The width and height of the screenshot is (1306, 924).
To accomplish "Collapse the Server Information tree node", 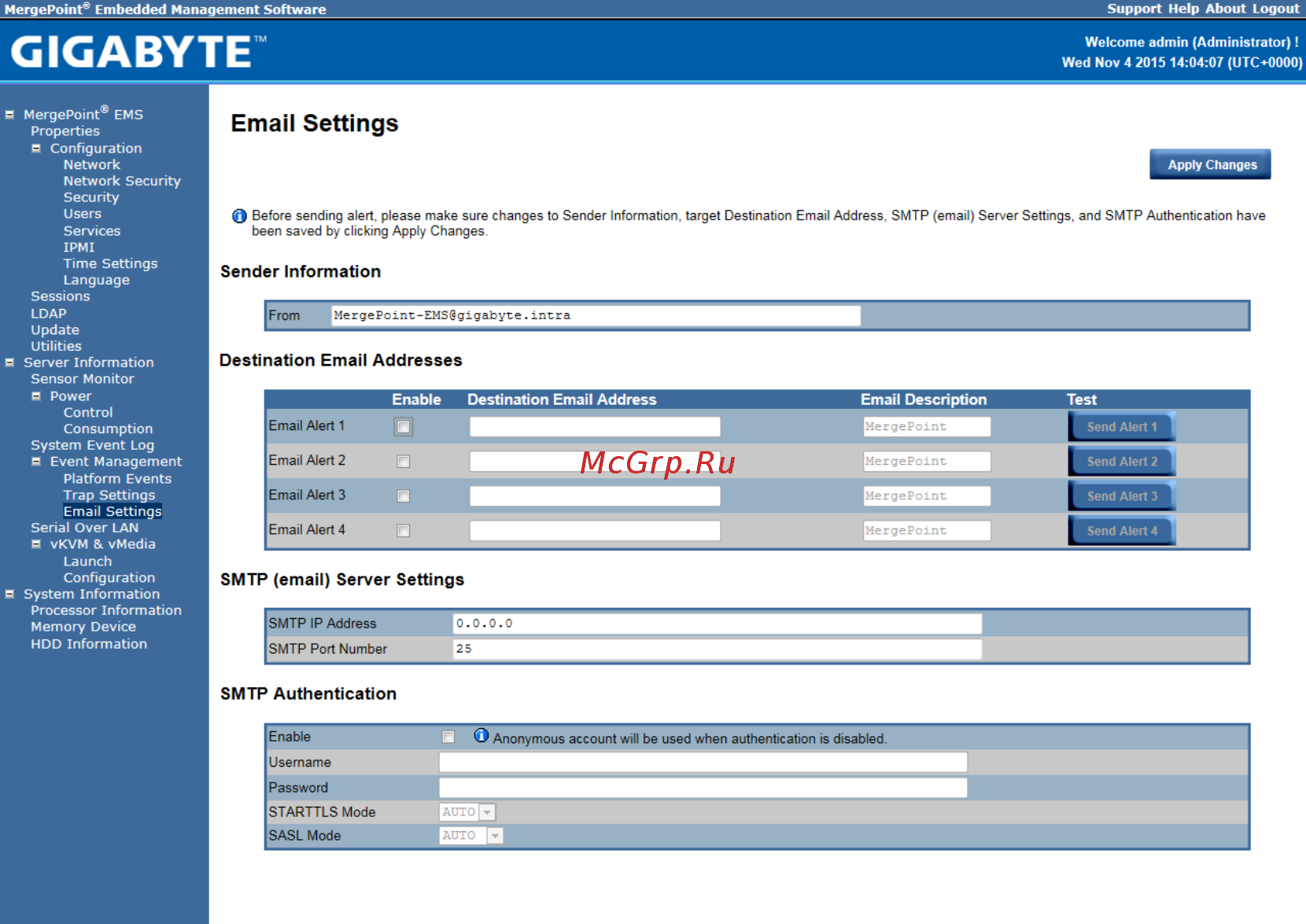I will [9, 363].
